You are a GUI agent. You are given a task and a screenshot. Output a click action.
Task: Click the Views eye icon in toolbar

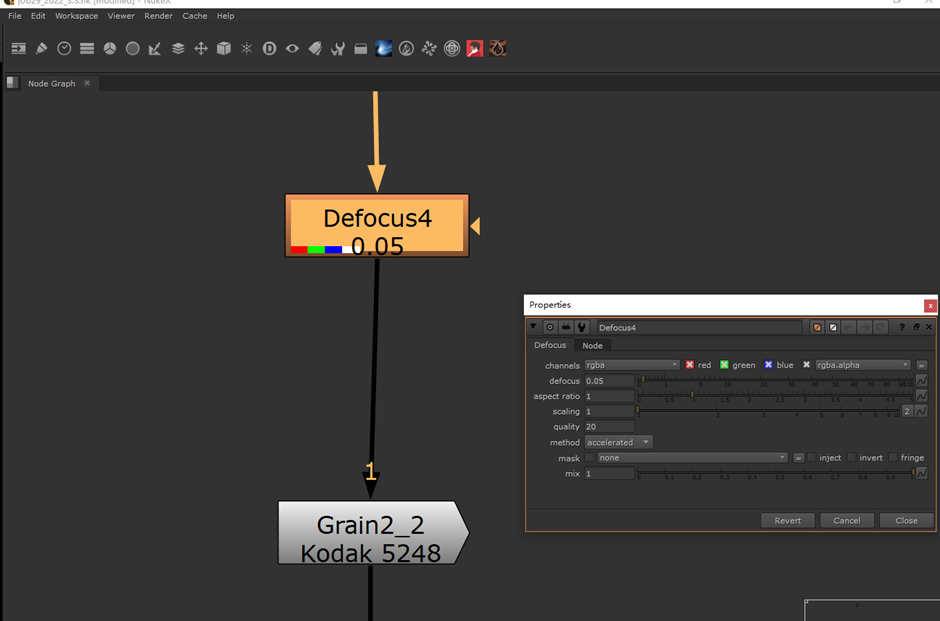point(292,48)
